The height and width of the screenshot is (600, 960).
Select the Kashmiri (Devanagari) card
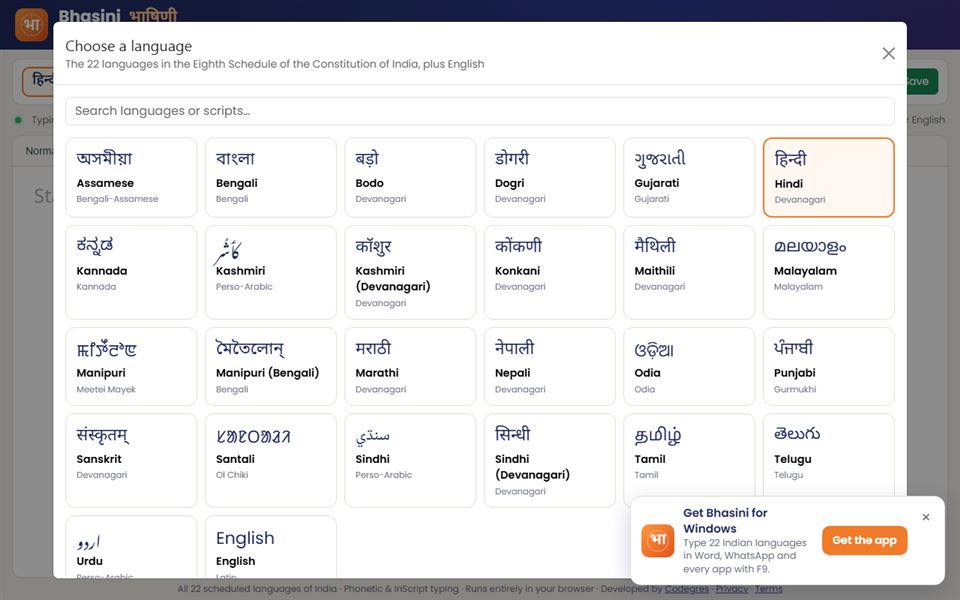pos(410,272)
